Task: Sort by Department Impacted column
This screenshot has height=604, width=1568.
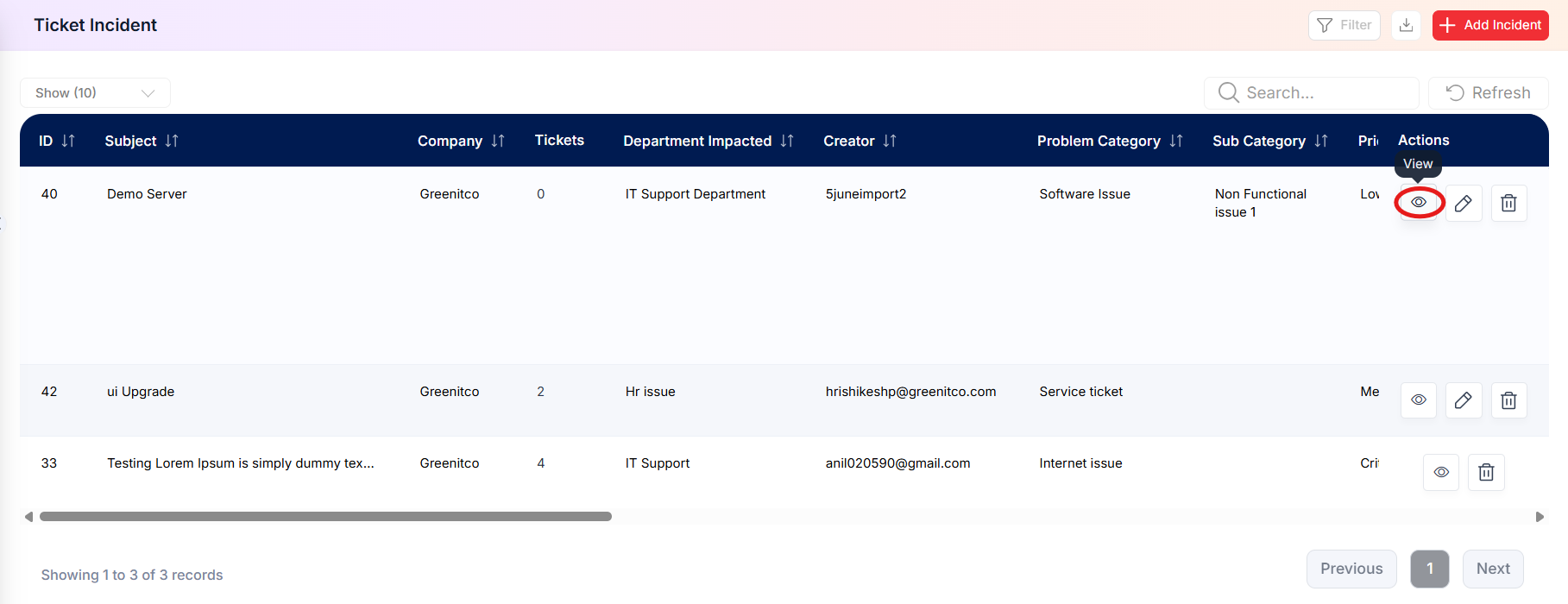Action: (787, 141)
